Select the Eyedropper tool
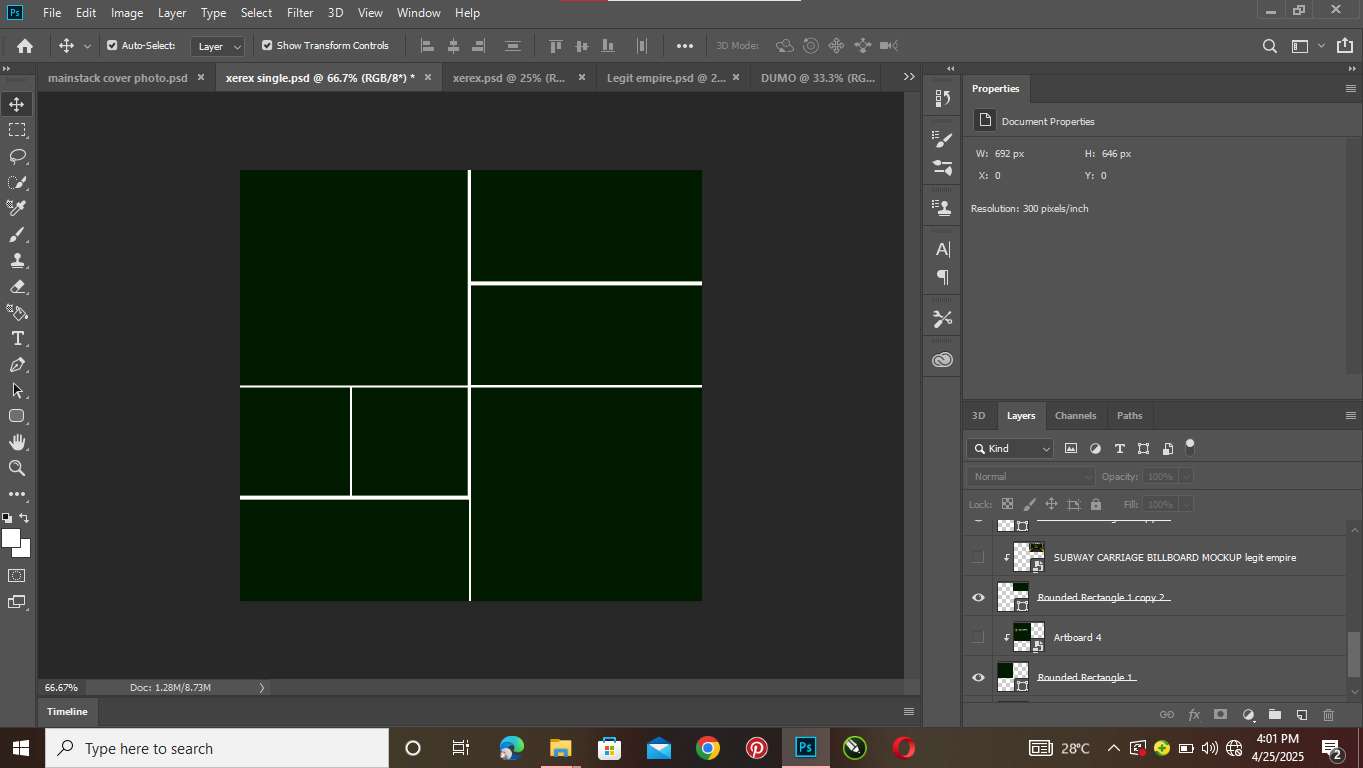 (17, 208)
